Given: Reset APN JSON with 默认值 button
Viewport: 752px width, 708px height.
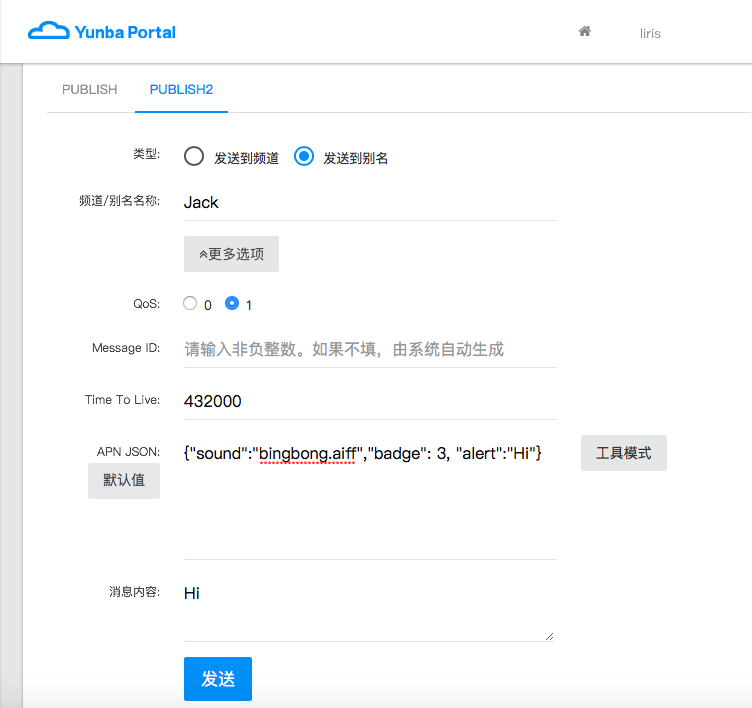Looking at the screenshot, I should click(x=124, y=481).
